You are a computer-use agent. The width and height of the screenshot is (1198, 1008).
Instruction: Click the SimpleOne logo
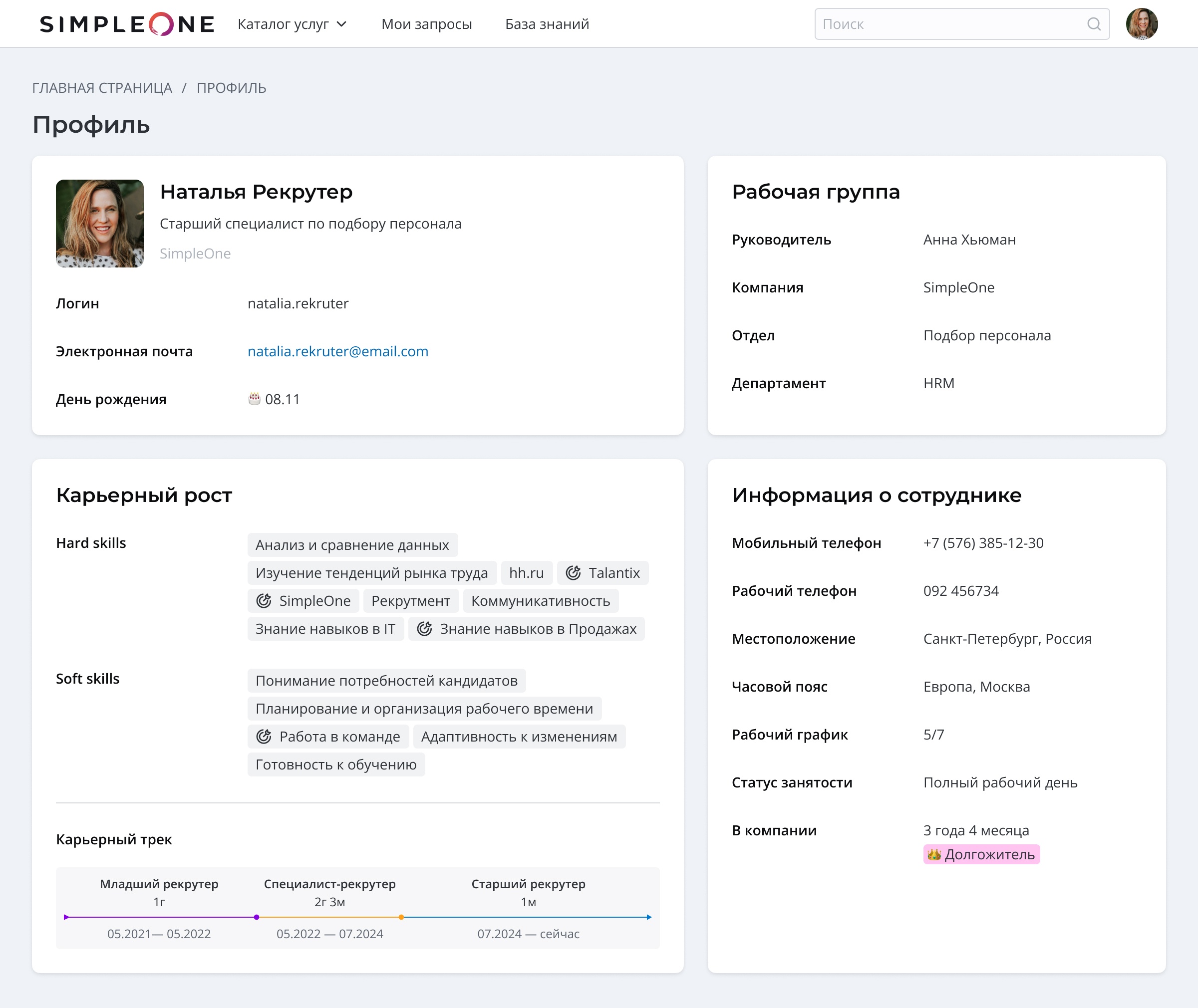pyautogui.click(x=127, y=24)
